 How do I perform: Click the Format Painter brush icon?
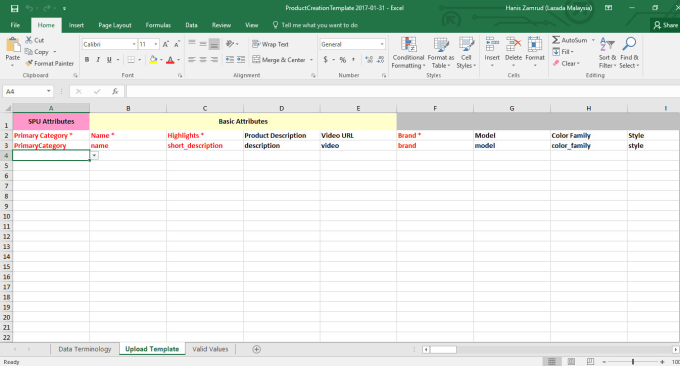click(29, 63)
